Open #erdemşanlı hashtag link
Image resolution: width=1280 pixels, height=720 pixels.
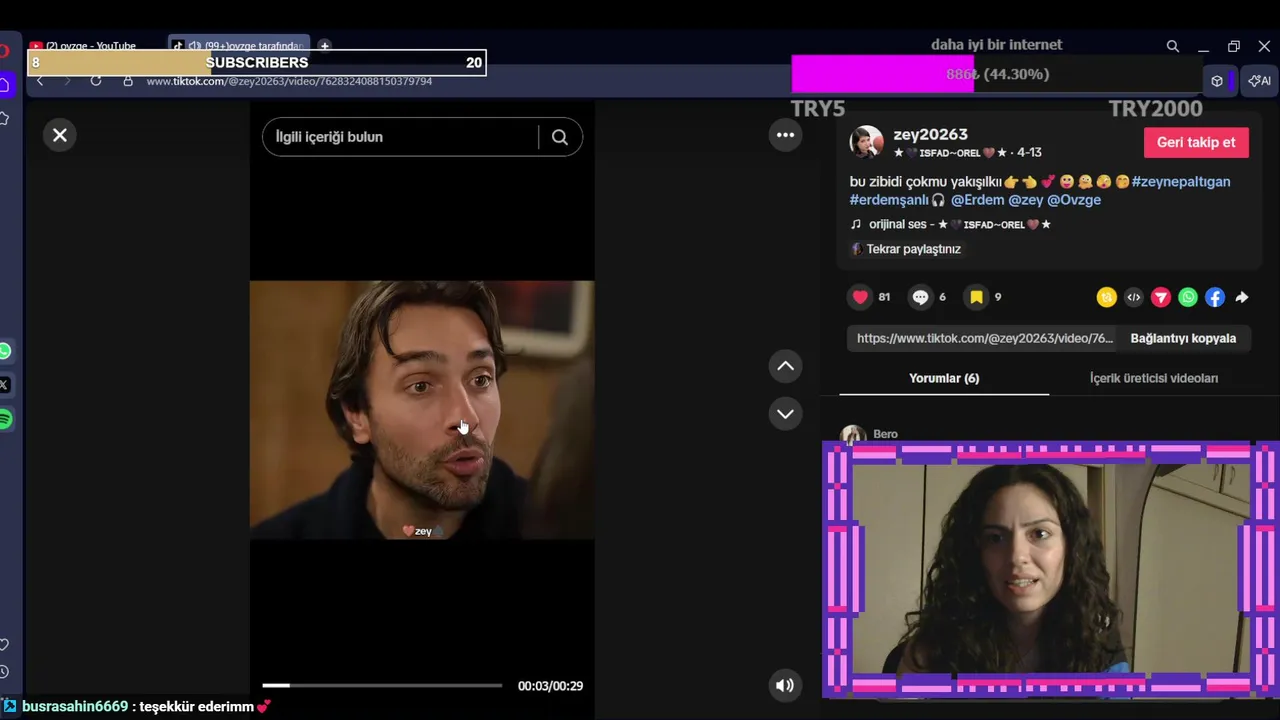(x=889, y=200)
